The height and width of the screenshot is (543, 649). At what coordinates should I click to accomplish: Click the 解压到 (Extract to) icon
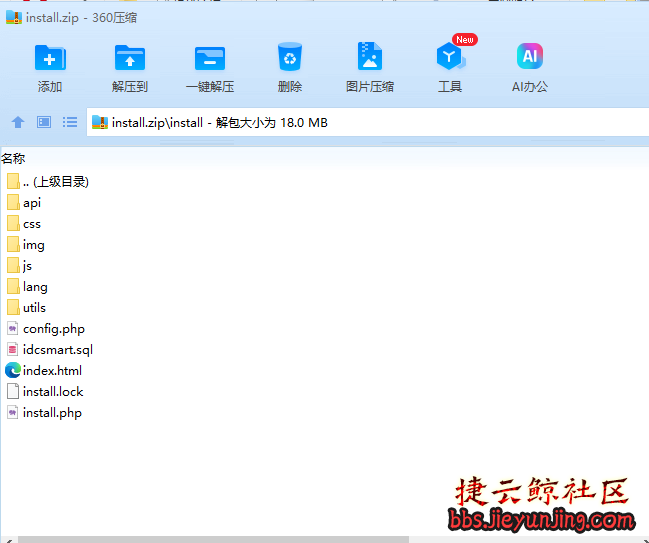130,58
